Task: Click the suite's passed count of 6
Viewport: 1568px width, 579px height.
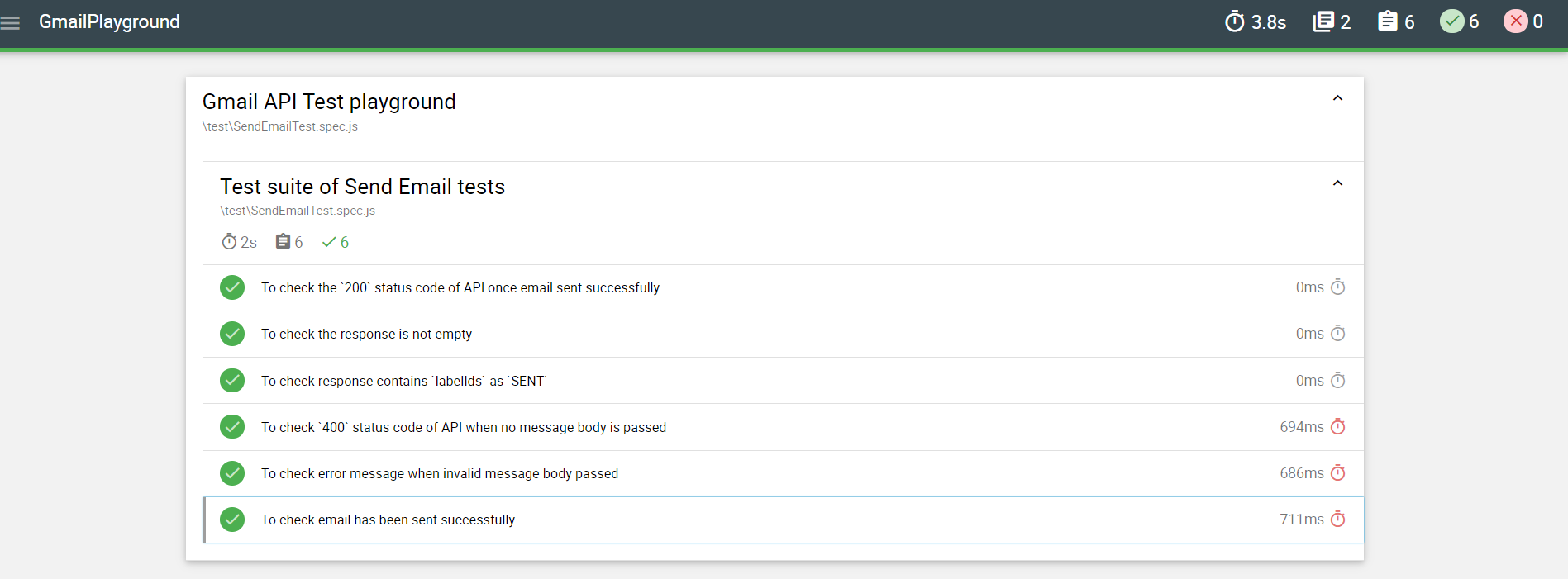Action: (x=336, y=242)
